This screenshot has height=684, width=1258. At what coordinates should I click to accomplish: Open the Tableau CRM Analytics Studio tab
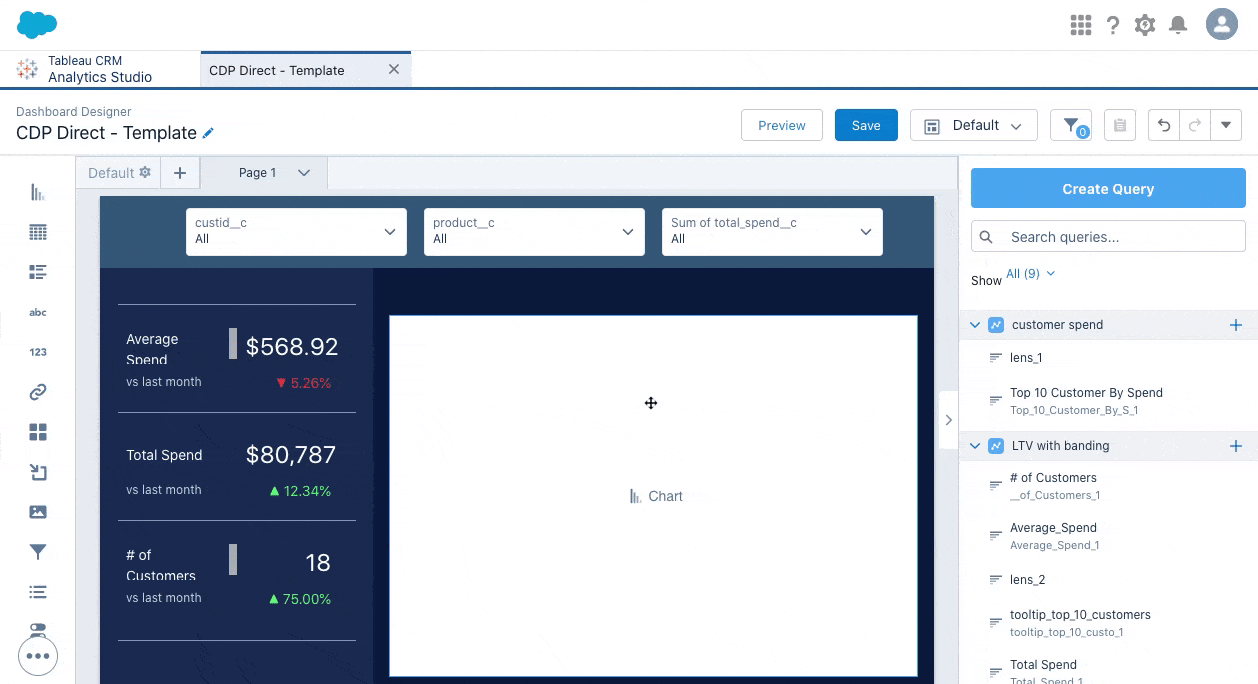(100, 70)
